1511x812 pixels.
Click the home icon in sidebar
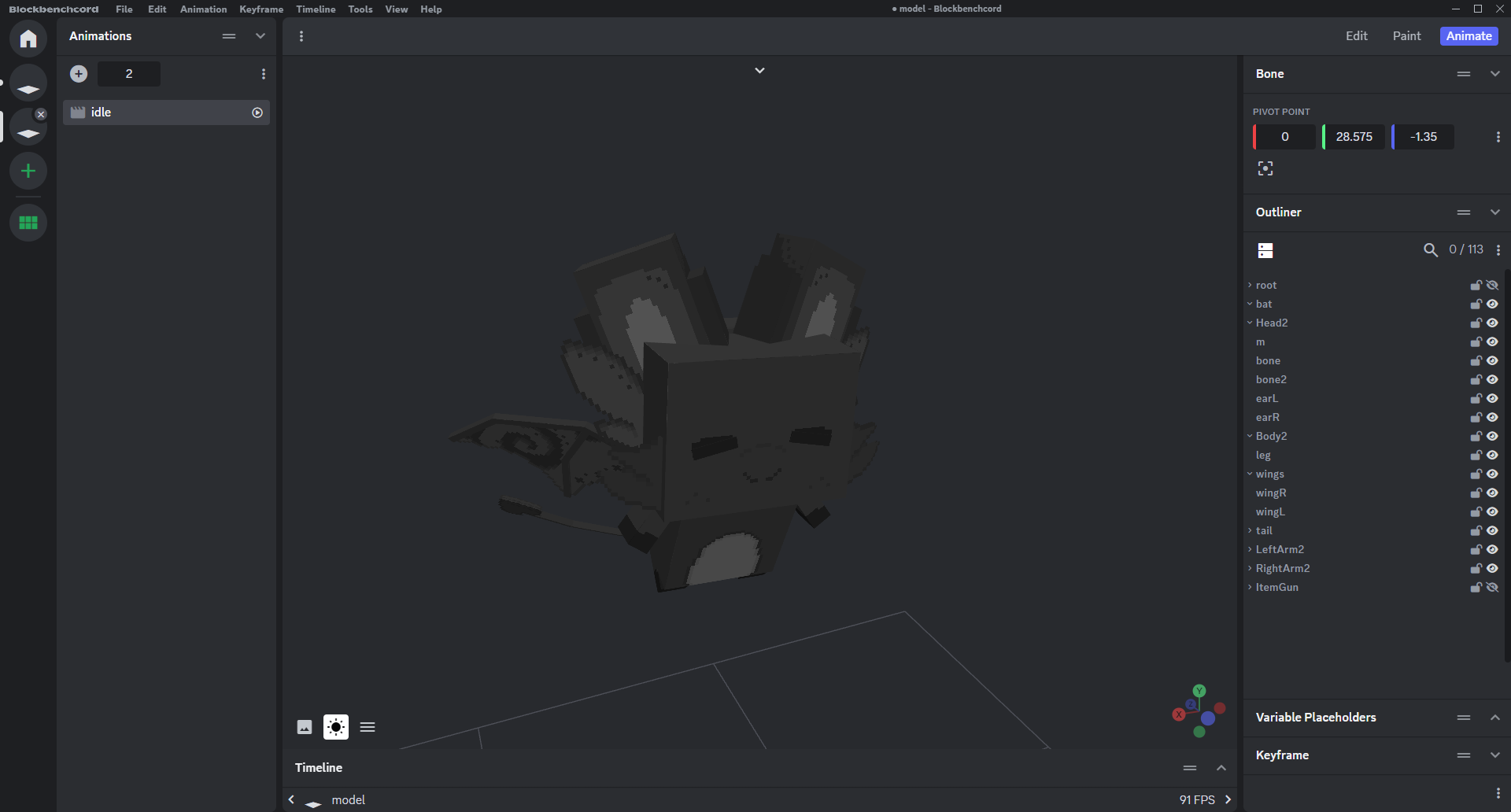[x=28, y=39]
